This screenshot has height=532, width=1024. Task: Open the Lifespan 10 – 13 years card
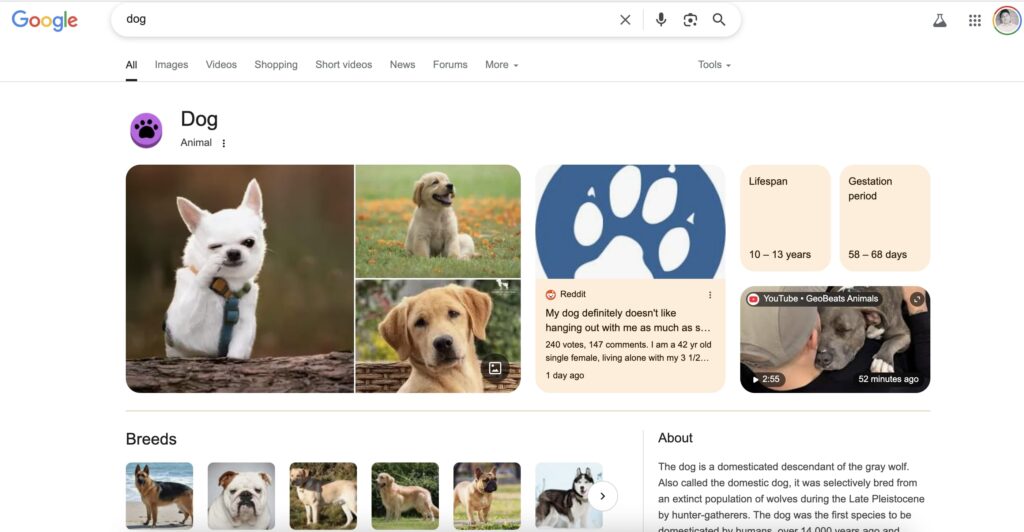tap(784, 217)
